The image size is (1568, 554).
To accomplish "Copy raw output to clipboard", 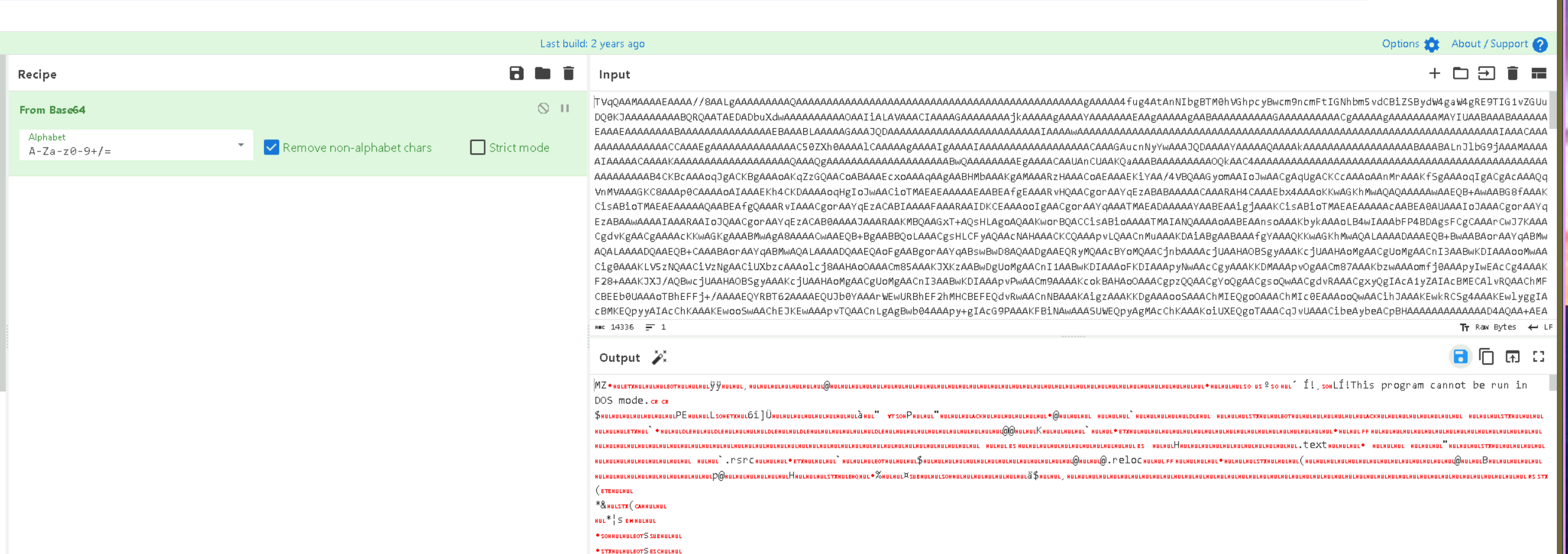I will [1486, 357].
